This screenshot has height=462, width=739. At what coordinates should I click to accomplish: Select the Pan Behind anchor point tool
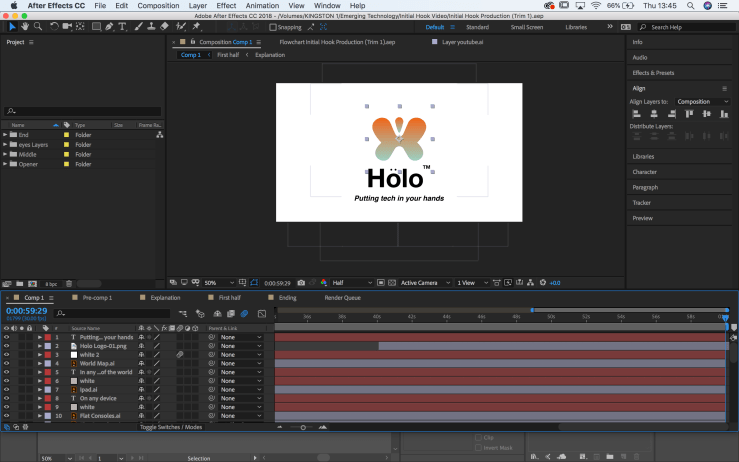(80, 26)
